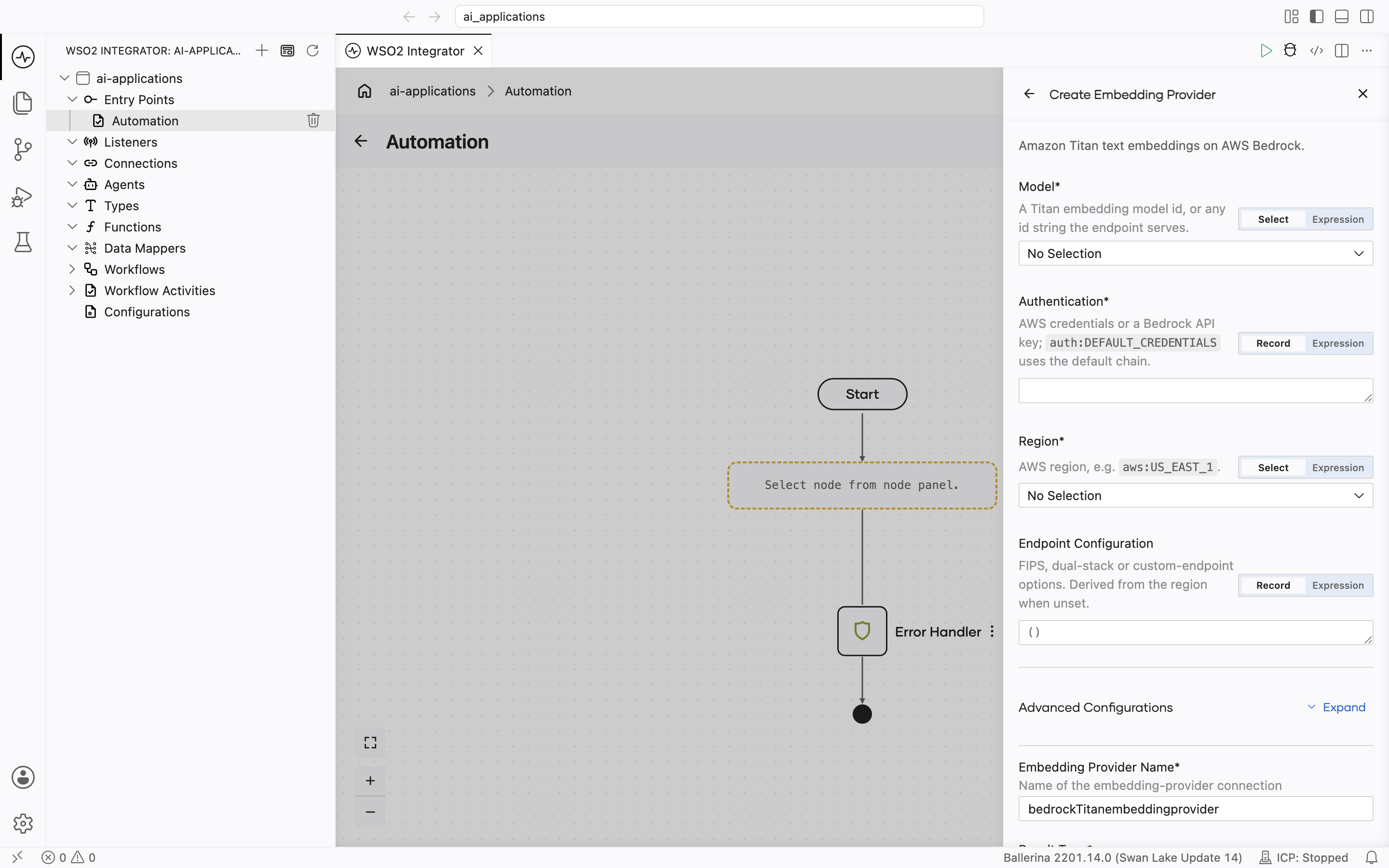Click the refresh icon in integrator sidebar header
Screen dimensions: 1389x868
point(312,51)
